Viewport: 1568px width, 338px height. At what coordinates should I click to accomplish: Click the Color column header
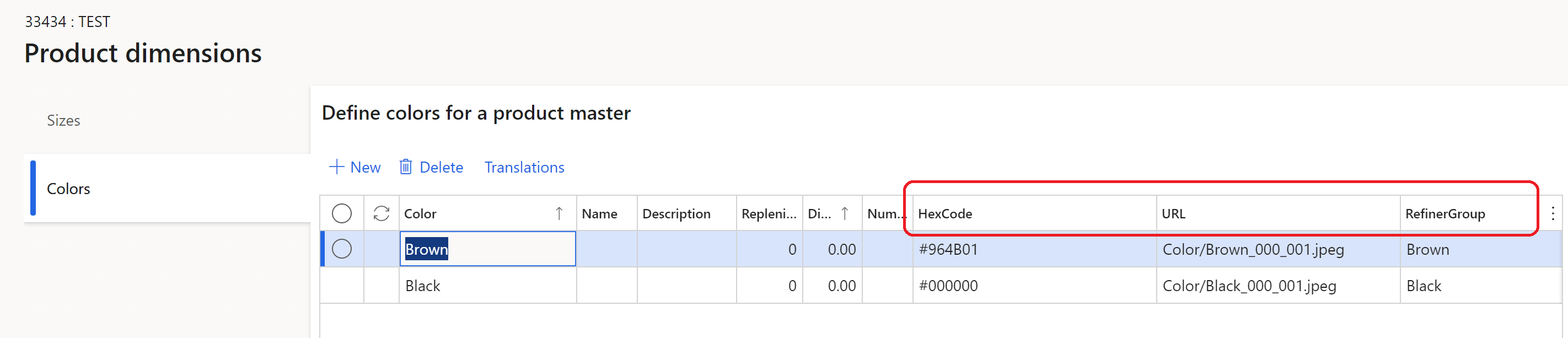pyautogui.click(x=487, y=213)
